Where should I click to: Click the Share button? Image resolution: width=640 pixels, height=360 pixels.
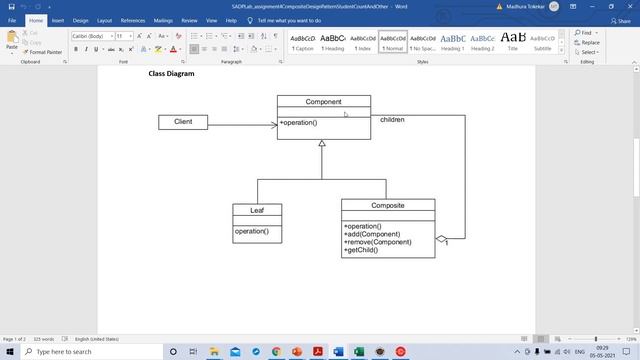[620, 21]
